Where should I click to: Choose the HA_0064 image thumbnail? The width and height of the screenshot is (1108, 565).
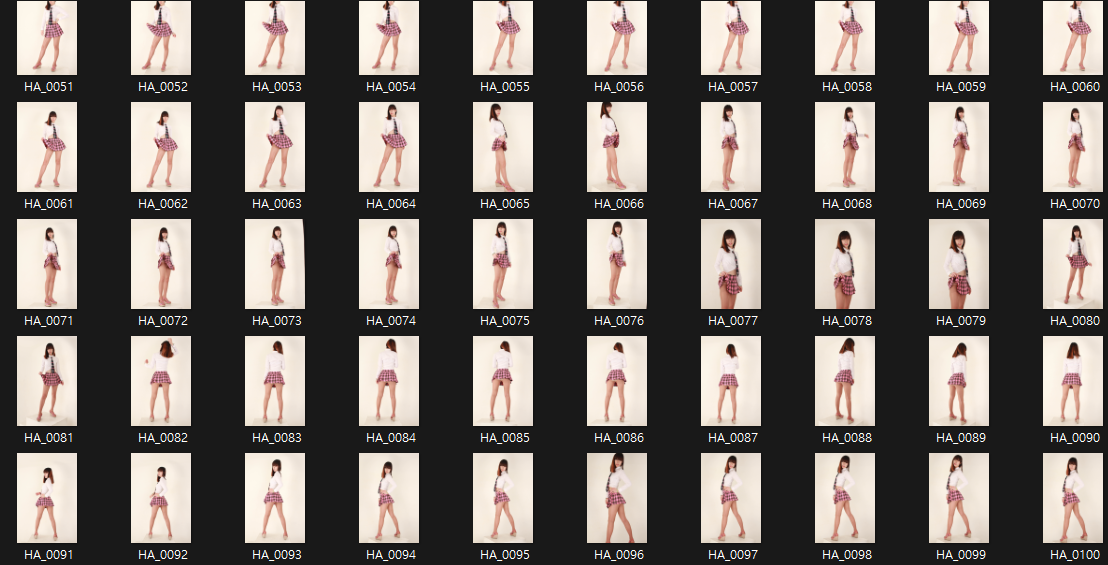389,147
